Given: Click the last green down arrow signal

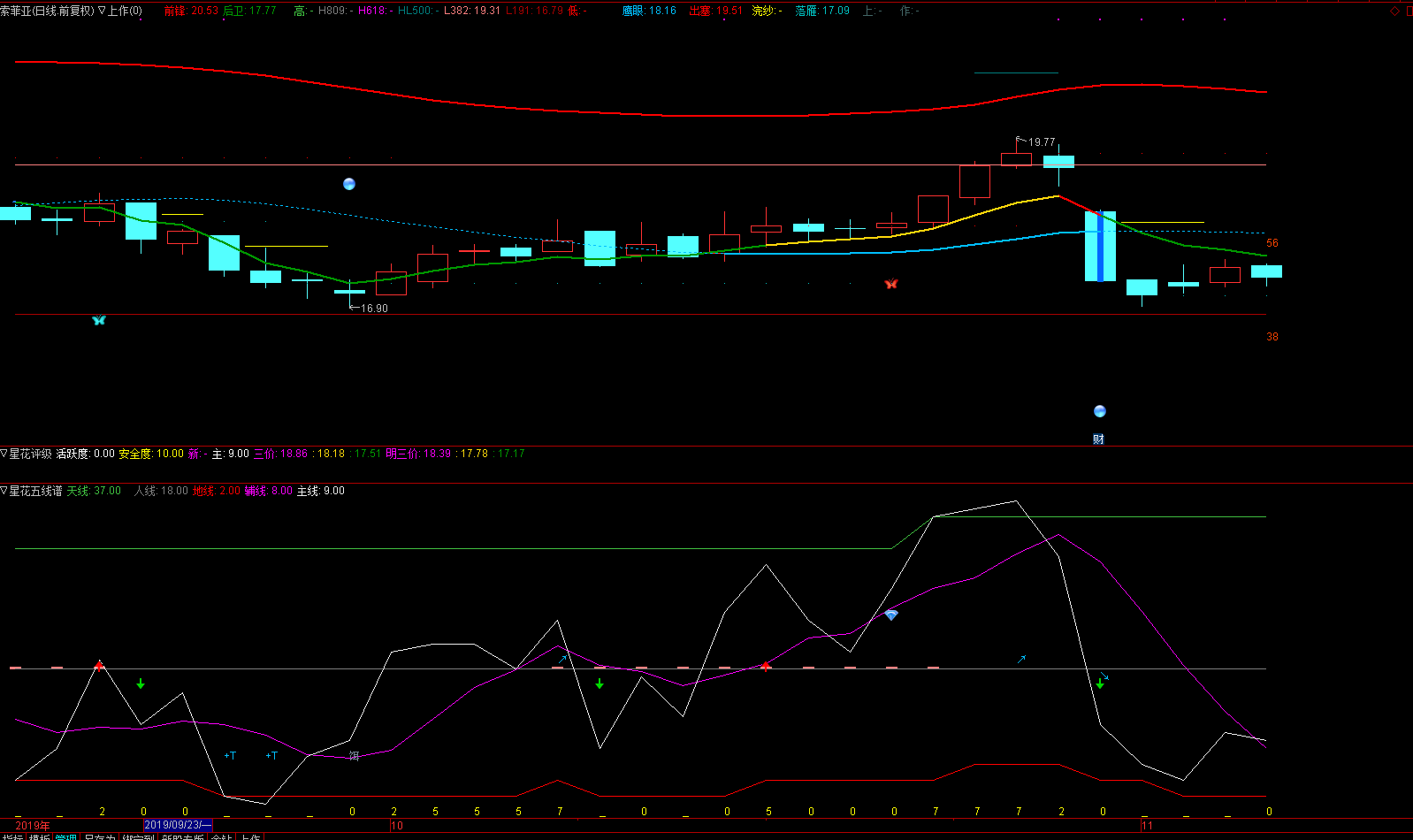Looking at the screenshot, I should point(1100,683).
